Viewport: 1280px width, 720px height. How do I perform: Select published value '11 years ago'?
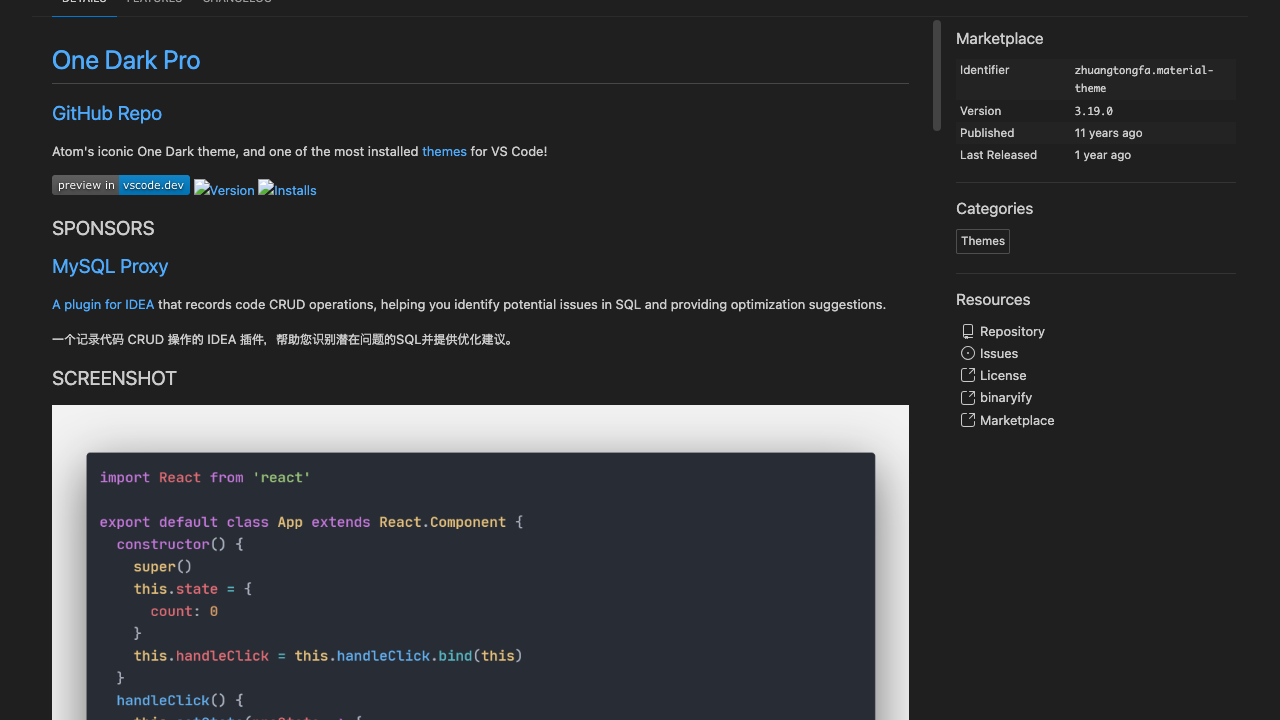coord(1108,133)
